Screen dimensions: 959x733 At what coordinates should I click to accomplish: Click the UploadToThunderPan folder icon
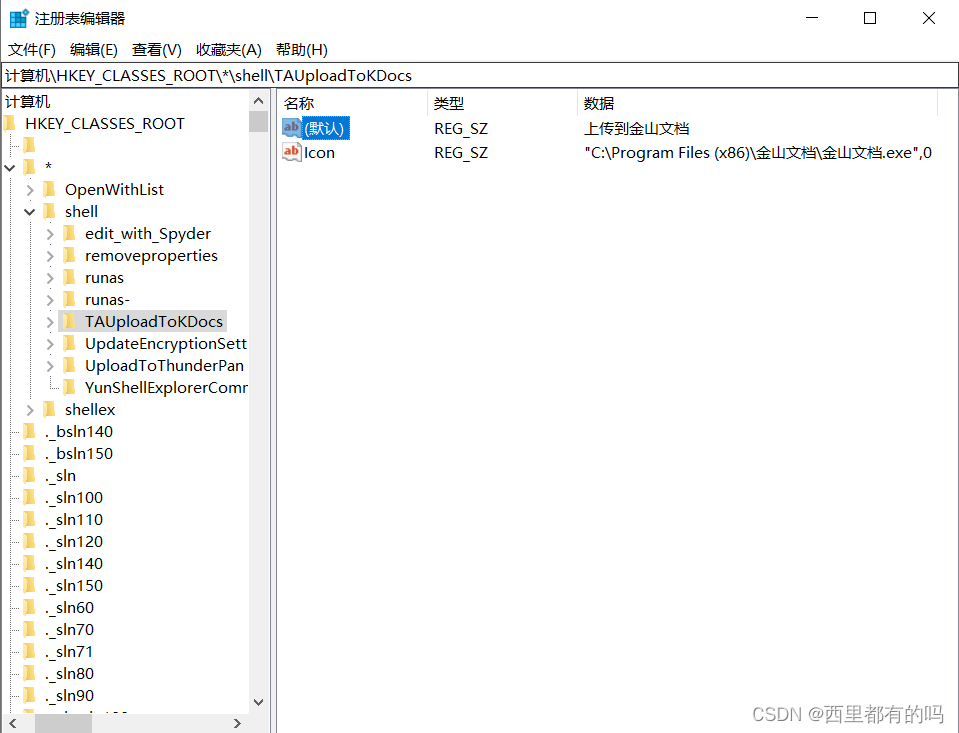tap(70, 365)
